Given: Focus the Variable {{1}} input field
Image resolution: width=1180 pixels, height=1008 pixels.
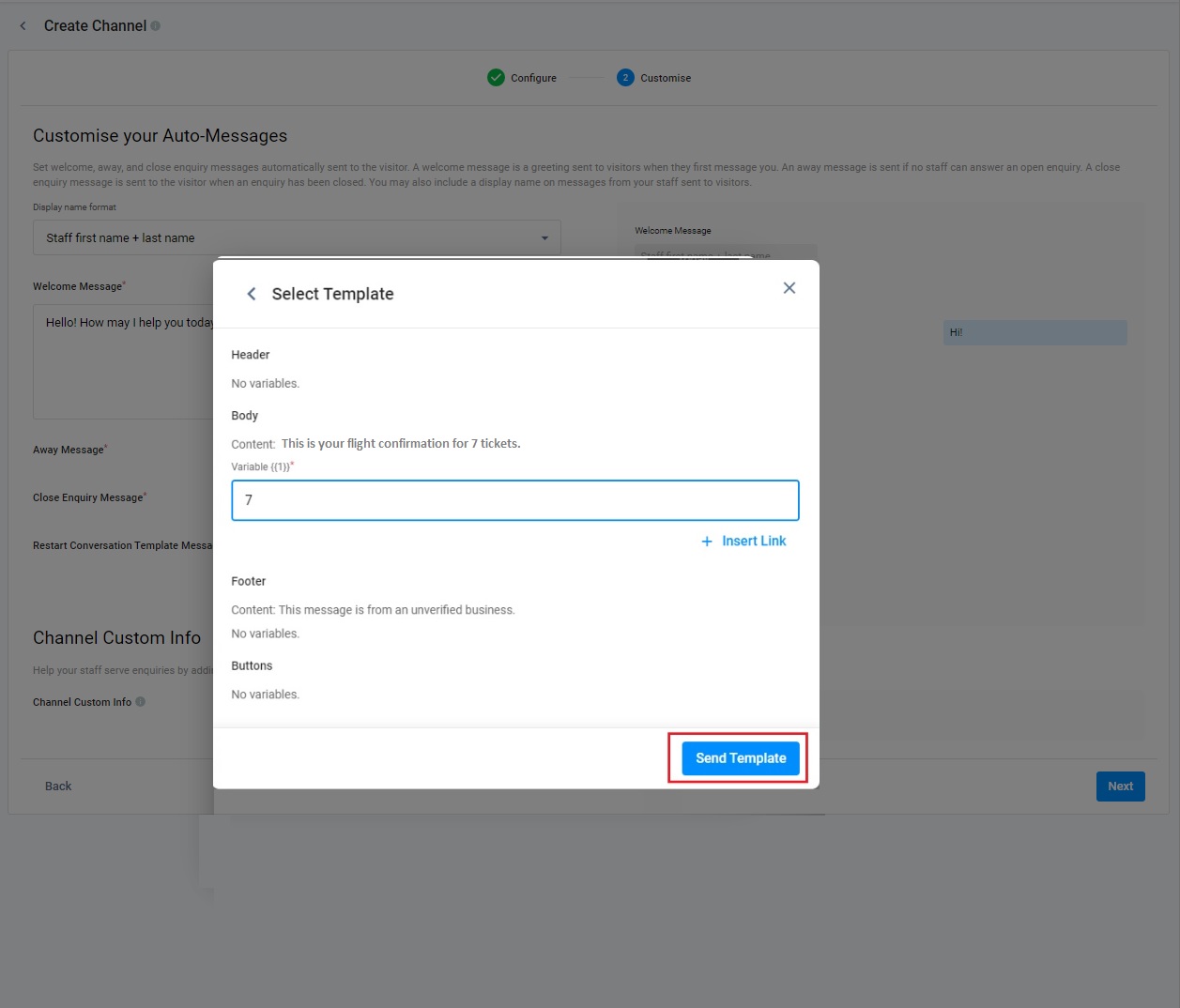Looking at the screenshot, I should 515,500.
